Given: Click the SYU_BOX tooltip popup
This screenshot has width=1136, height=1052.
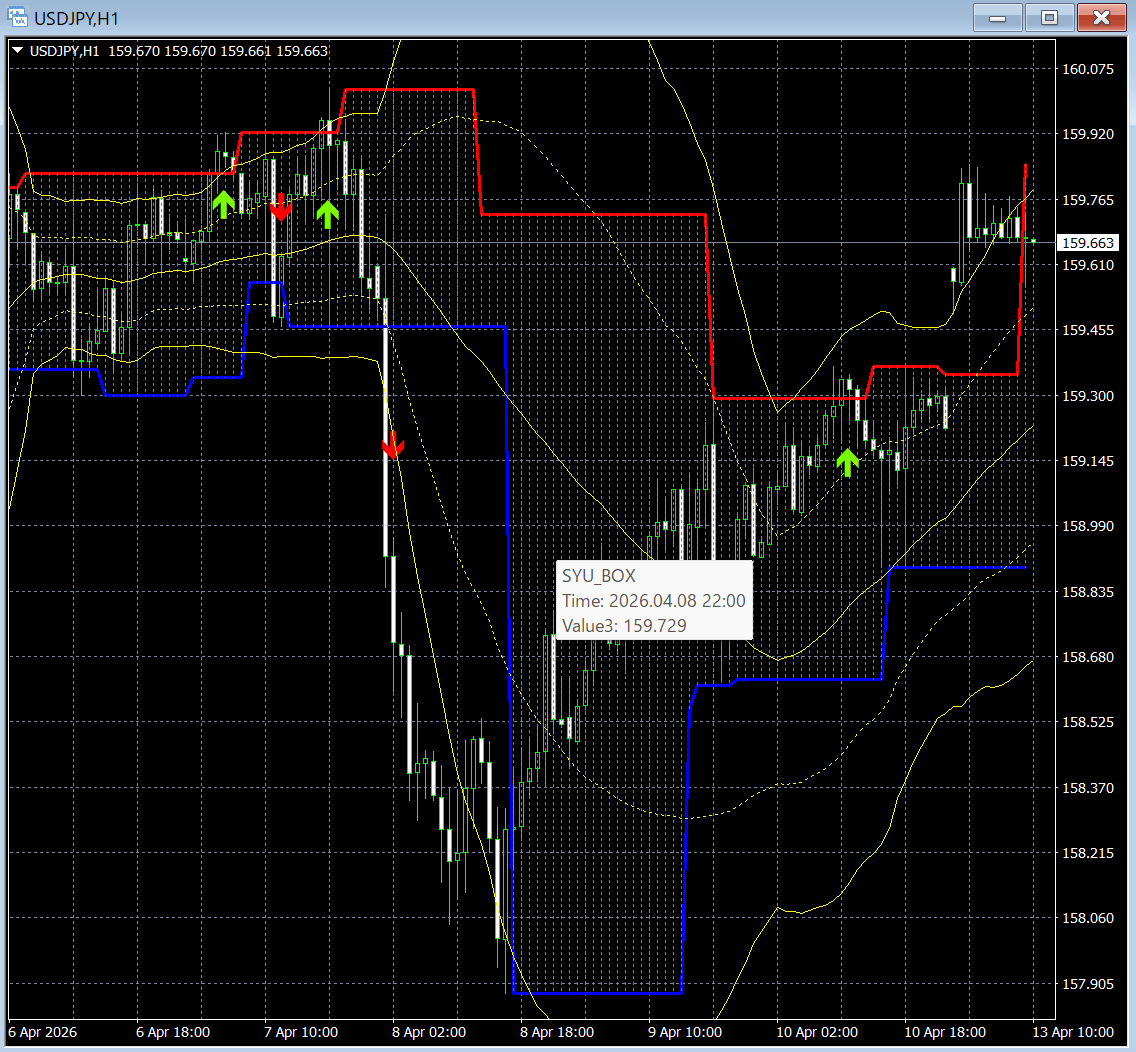Looking at the screenshot, I should tap(654, 600).
